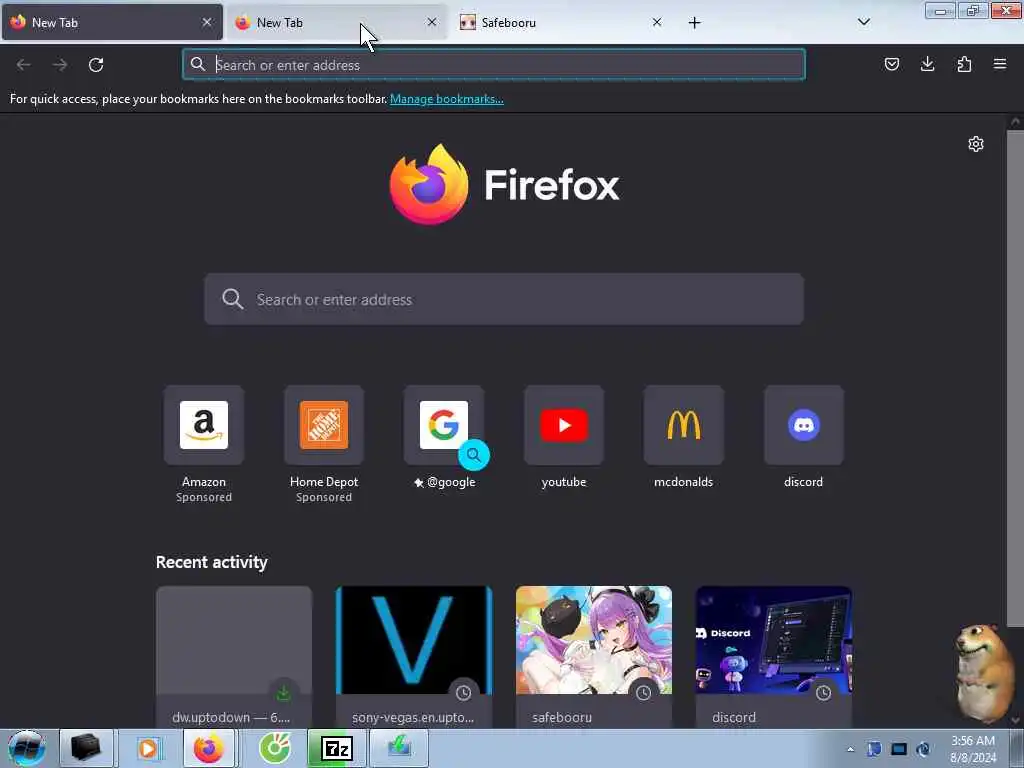
Task: Expand the list all tabs dropdown
Action: [863, 22]
